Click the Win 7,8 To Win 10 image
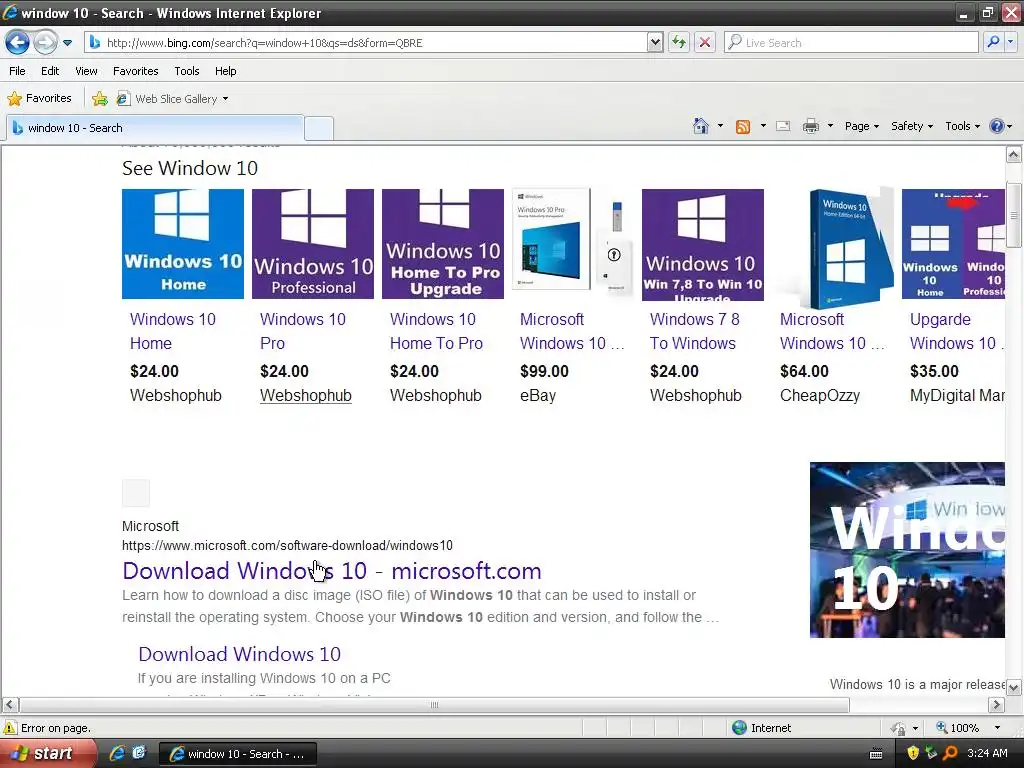 click(703, 244)
